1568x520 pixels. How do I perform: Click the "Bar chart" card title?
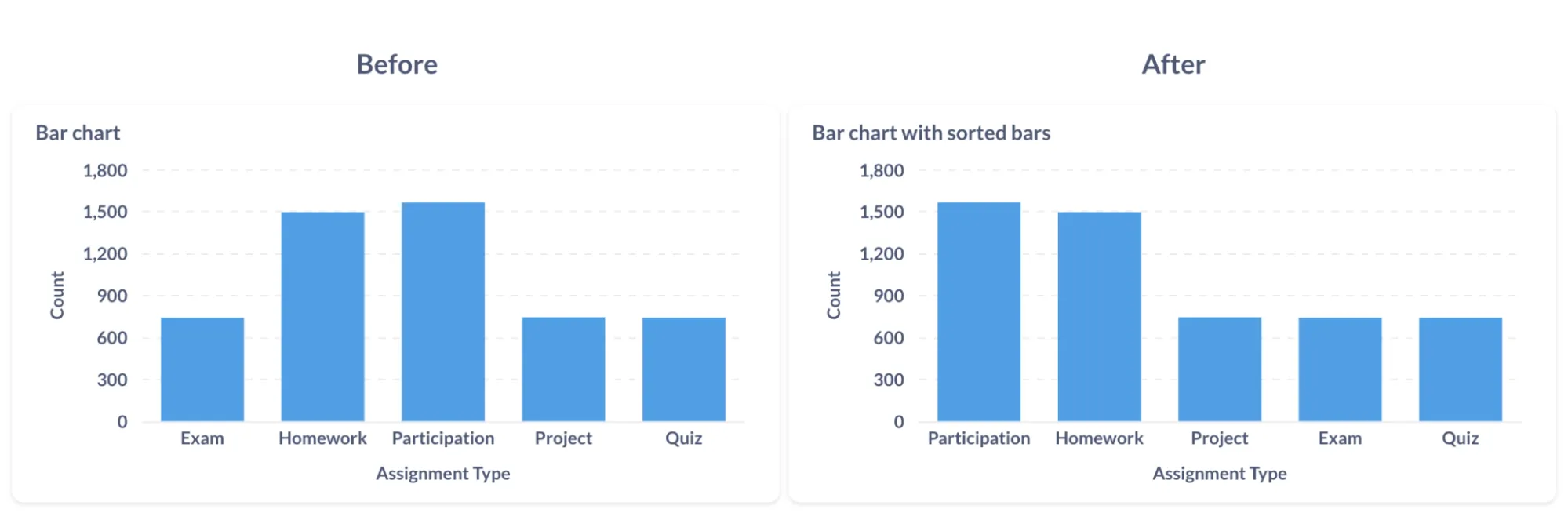(x=78, y=133)
